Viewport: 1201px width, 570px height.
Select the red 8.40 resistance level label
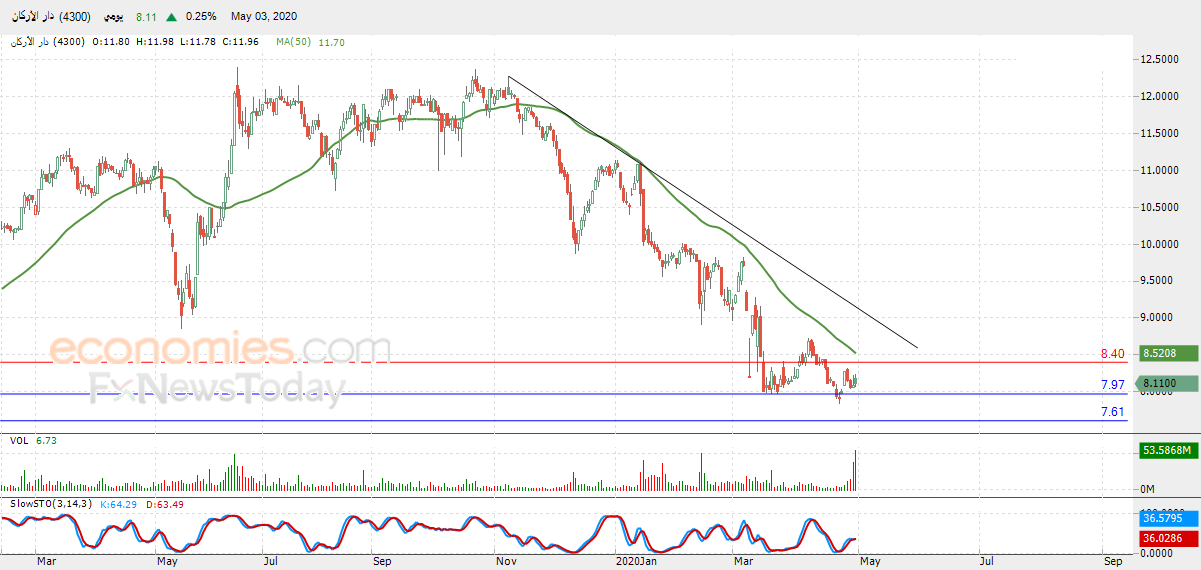pos(1113,354)
